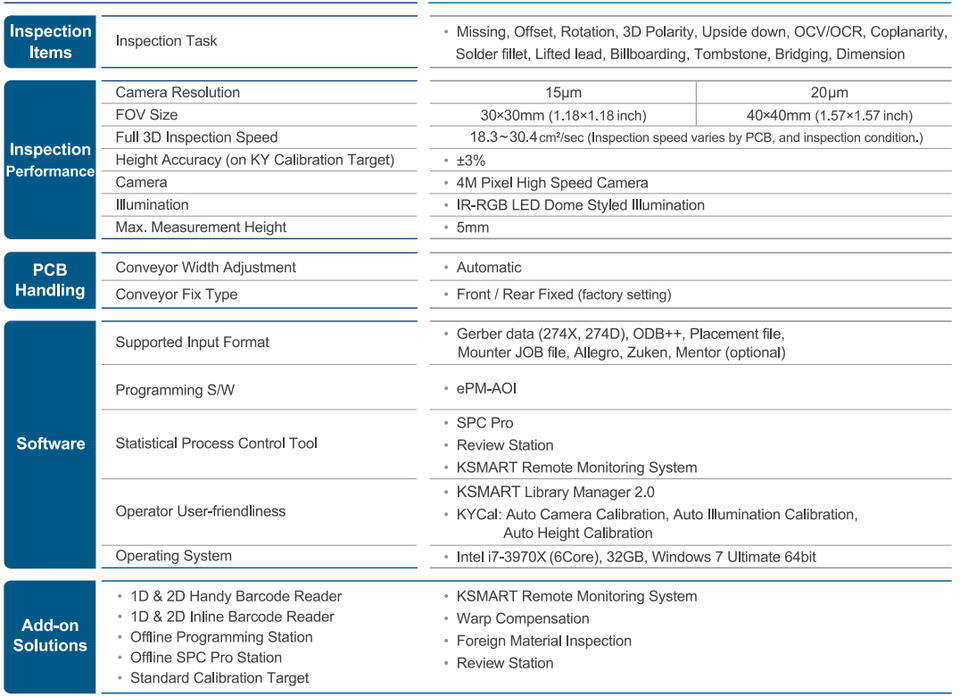Viewport: 960px width, 696px height.
Task: Select the 15µm camera resolution cell
Action: (x=563, y=92)
